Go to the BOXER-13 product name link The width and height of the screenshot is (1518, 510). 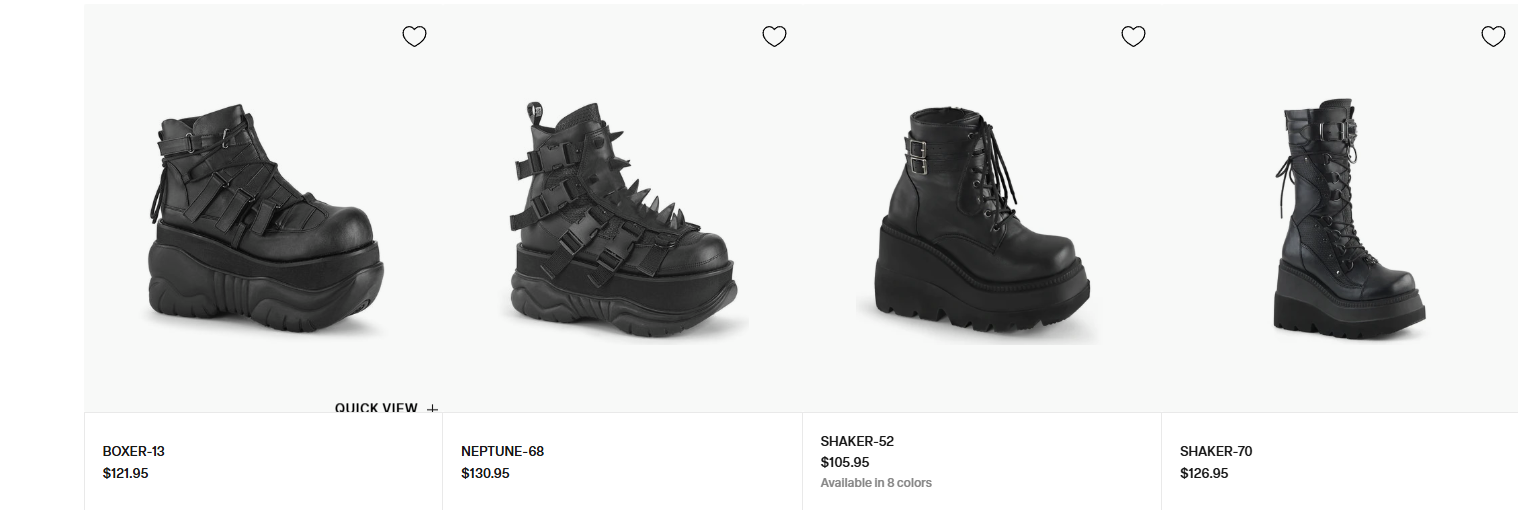[133, 451]
